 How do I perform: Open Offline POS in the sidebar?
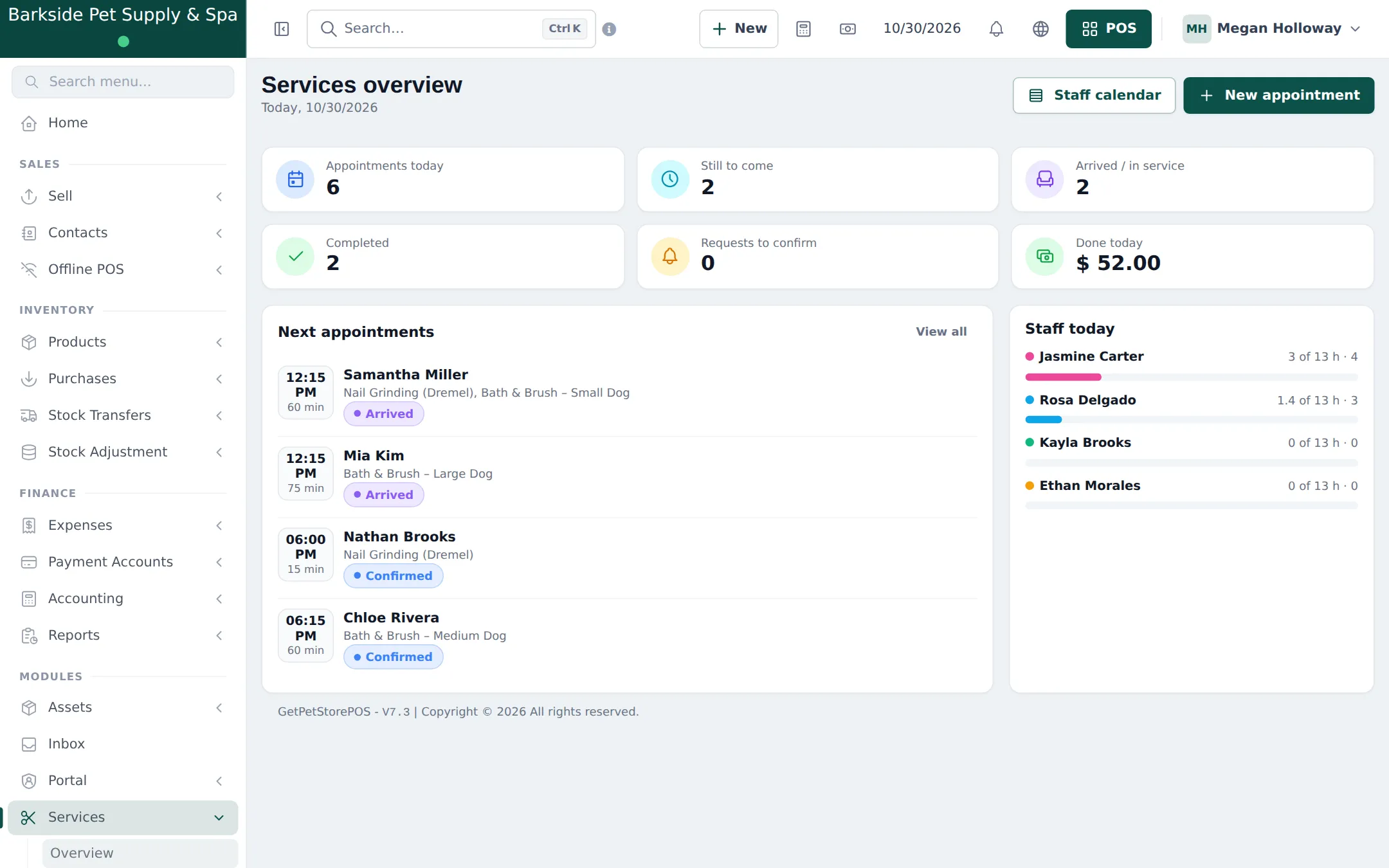click(x=123, y=269)
